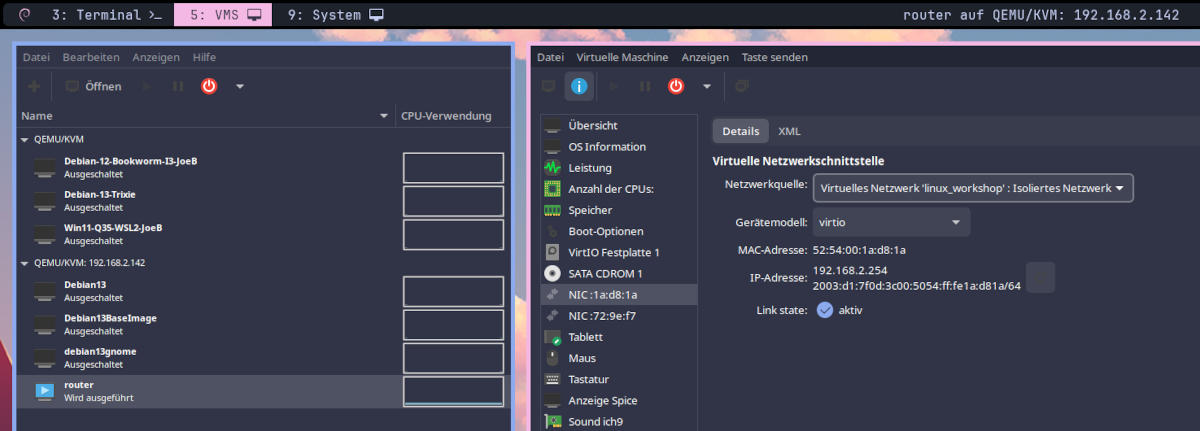Click the pause icon in router toolbar
The width and height of the screenshot is (1200, 431).
(x=645, y=86)
